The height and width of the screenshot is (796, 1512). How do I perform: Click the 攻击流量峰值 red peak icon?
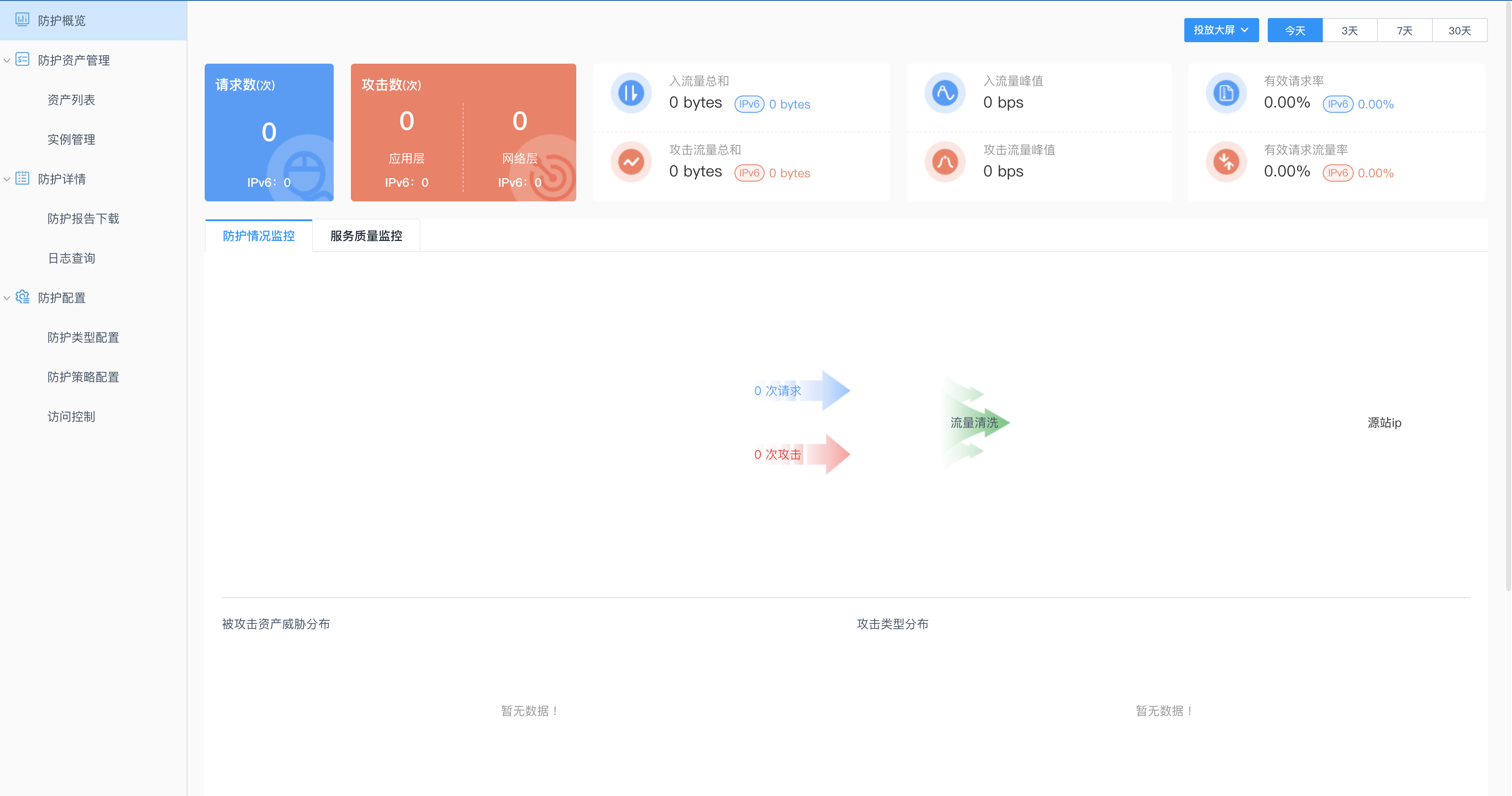945,161
